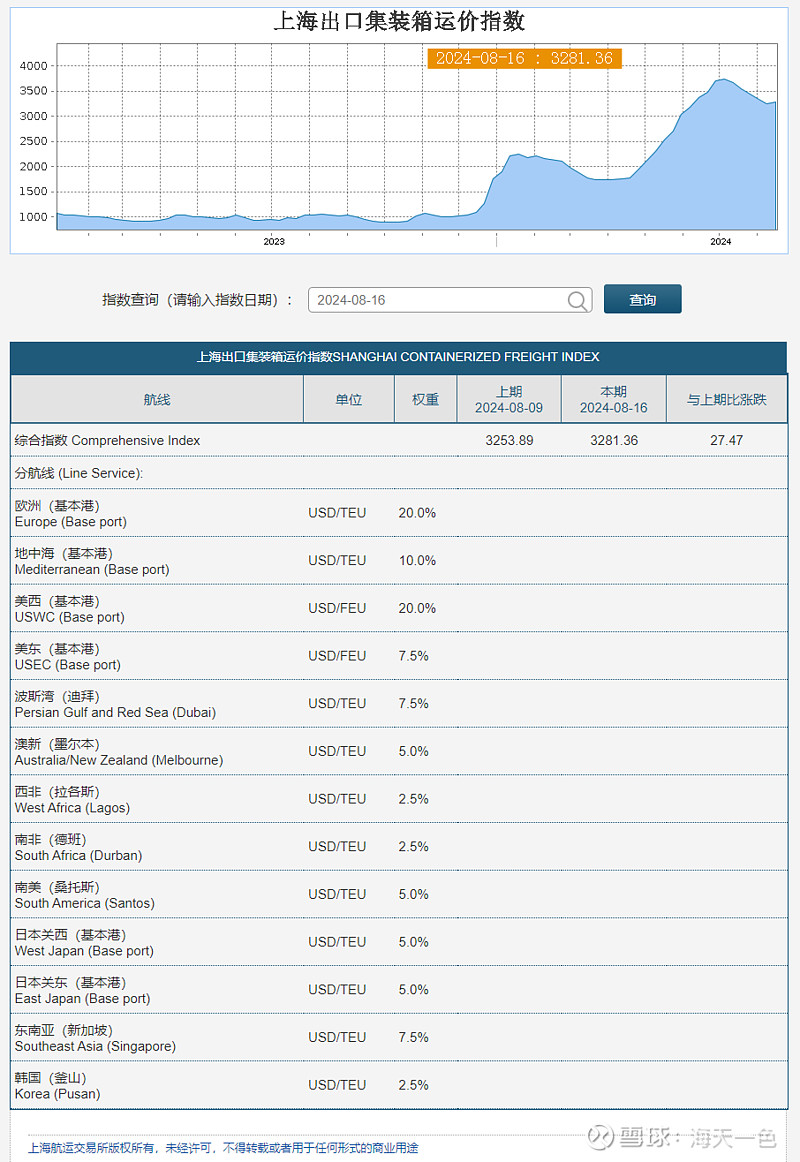Open the Europe (Base port) route row

pyautogui.click(x=71, y=513)
